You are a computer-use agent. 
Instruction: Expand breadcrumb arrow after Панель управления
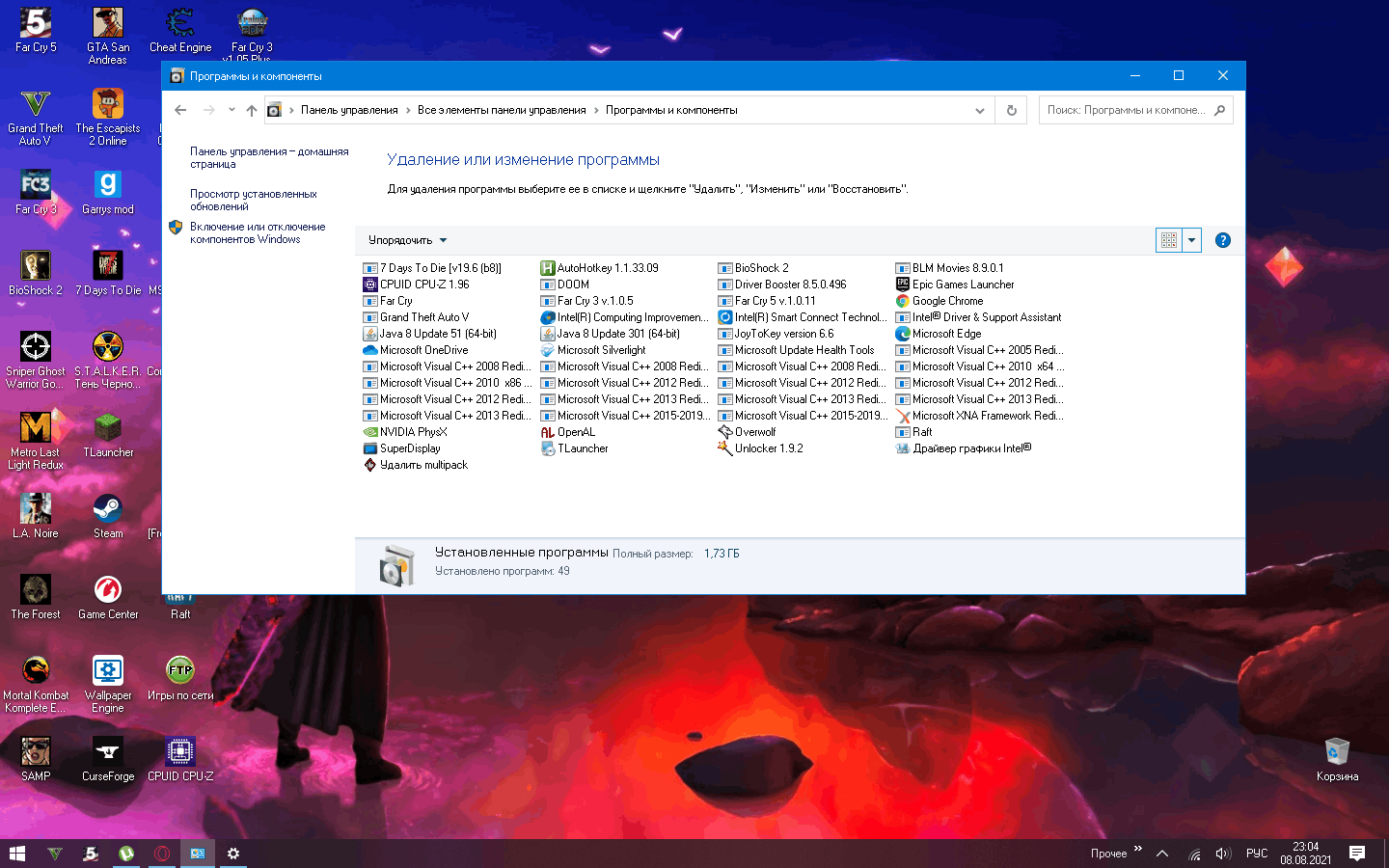pos(408,110)
